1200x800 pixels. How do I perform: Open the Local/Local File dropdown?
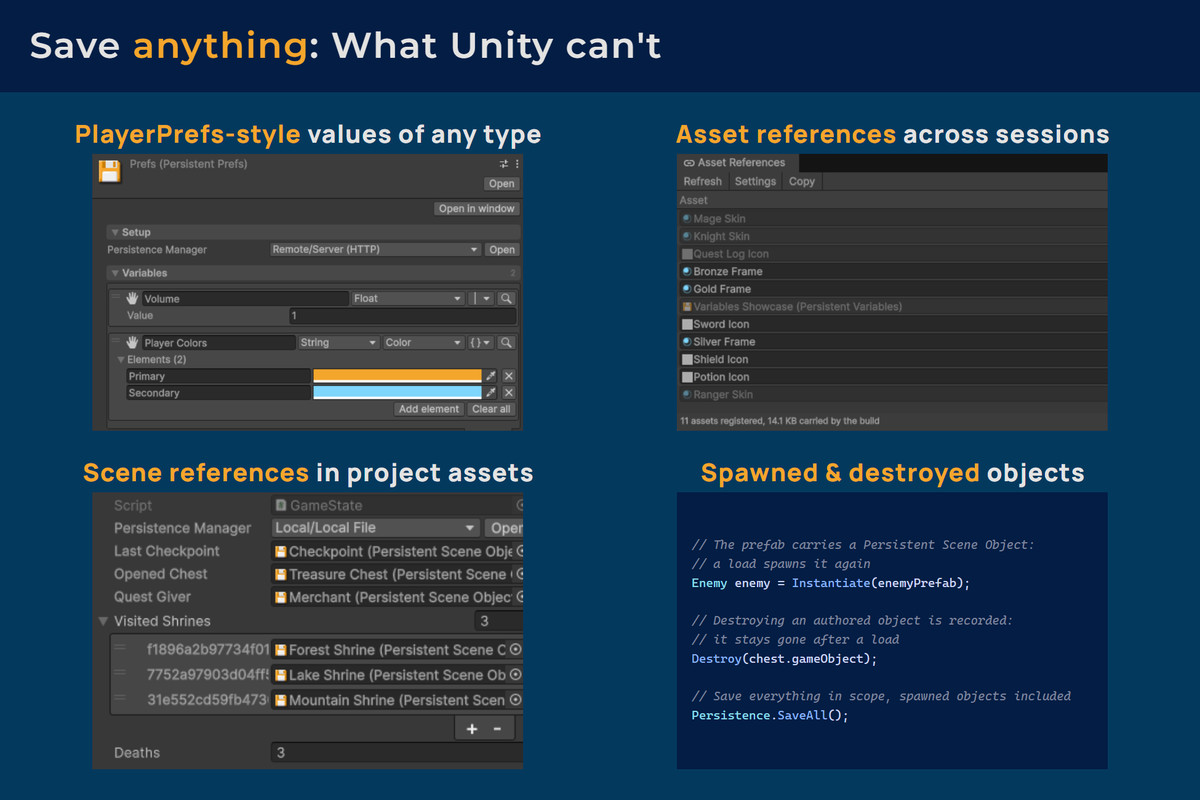376,528
